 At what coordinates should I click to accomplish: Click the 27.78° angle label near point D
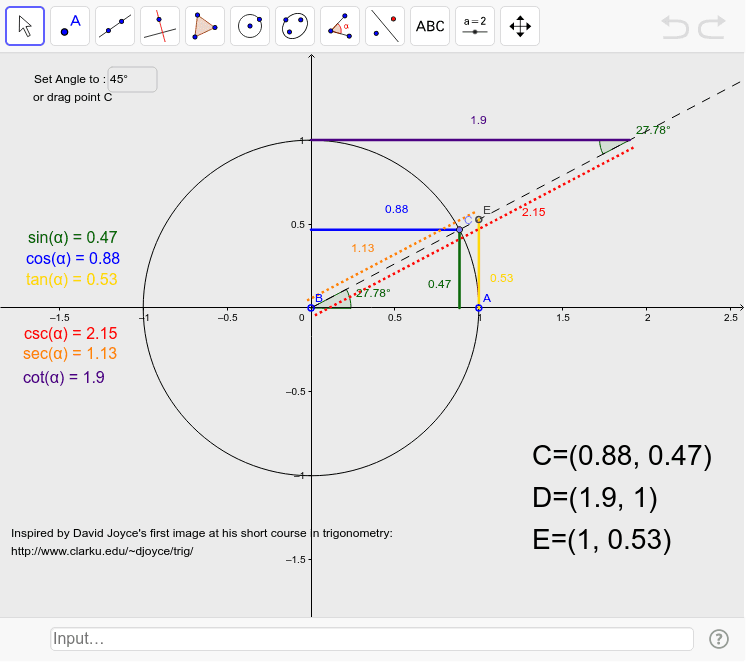653,130
